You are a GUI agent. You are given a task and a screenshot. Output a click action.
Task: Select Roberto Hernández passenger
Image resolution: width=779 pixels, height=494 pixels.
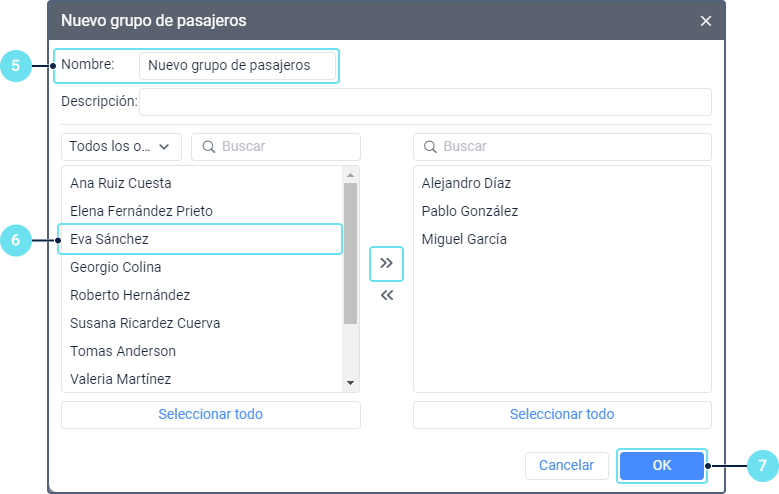[130, 295]
